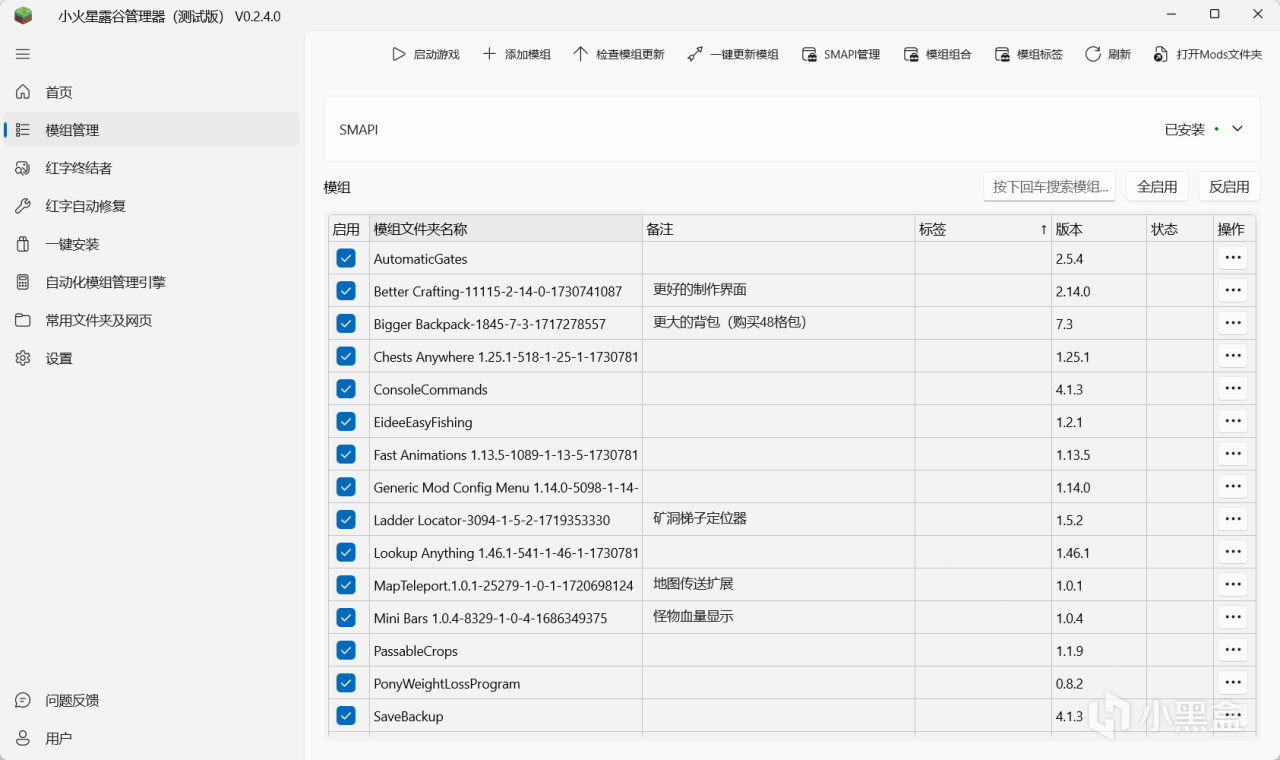Open actions menu for Better Crafting
The width and height of the screenshot is (1280, 760).
1233,291
